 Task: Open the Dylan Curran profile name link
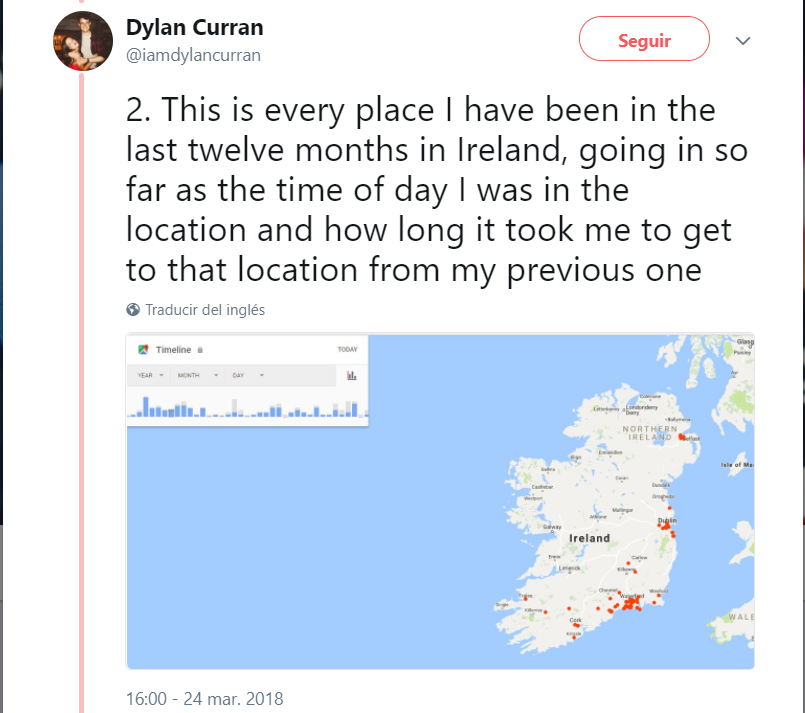(195, 27)
